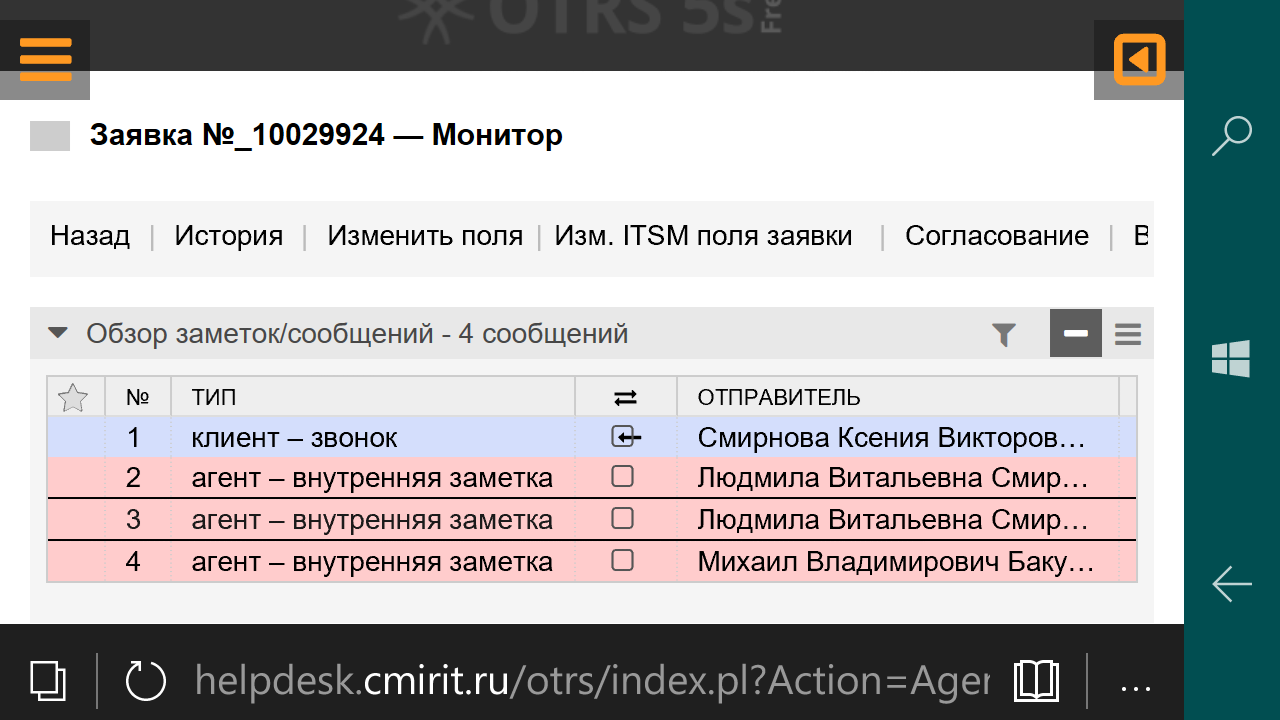The width and height of the screenshot is (1280, 720).
Task: Click direction box of article 2
Action: point(623,477)
